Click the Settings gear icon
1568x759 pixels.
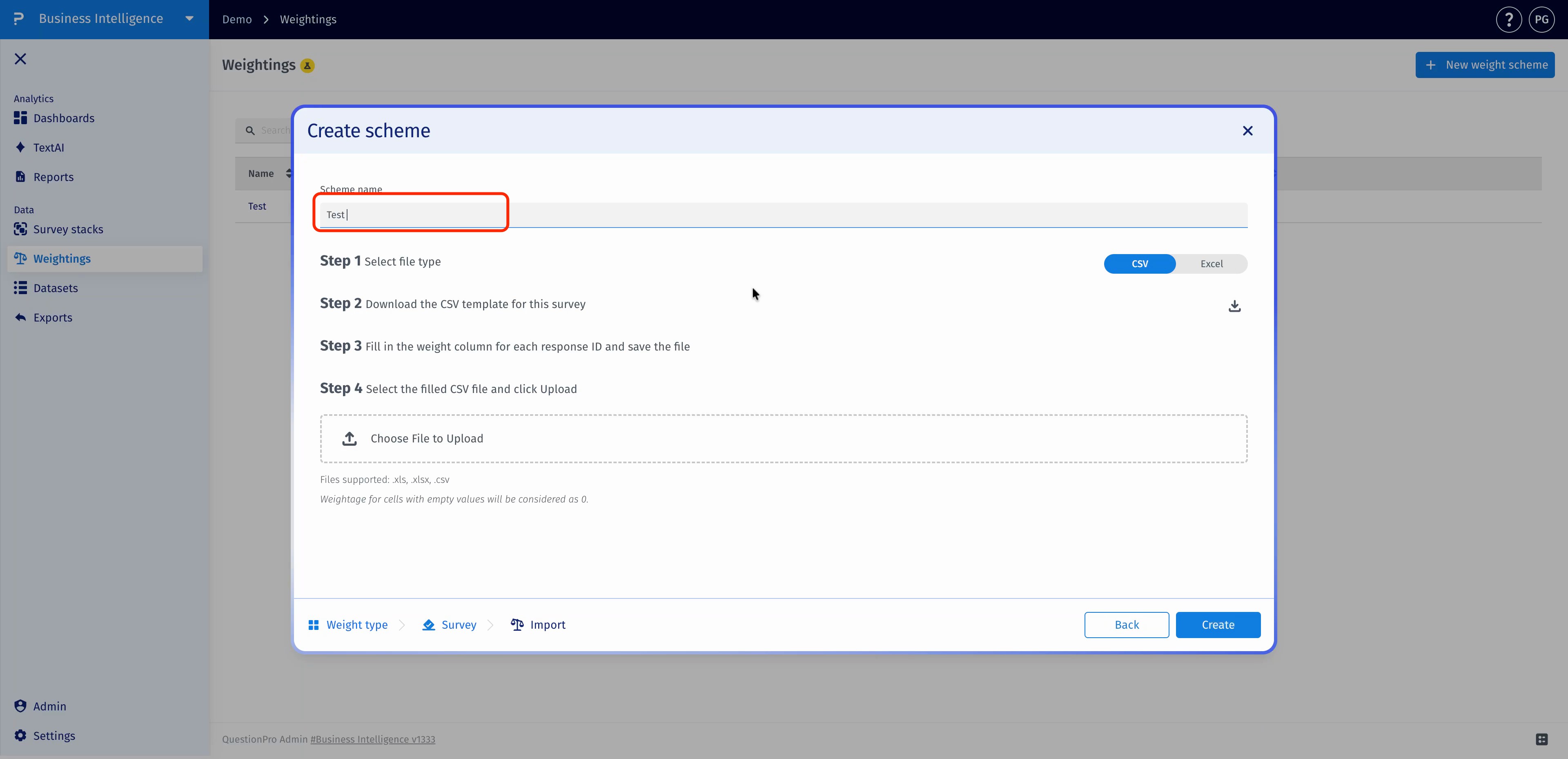click(x=20, y=735)
